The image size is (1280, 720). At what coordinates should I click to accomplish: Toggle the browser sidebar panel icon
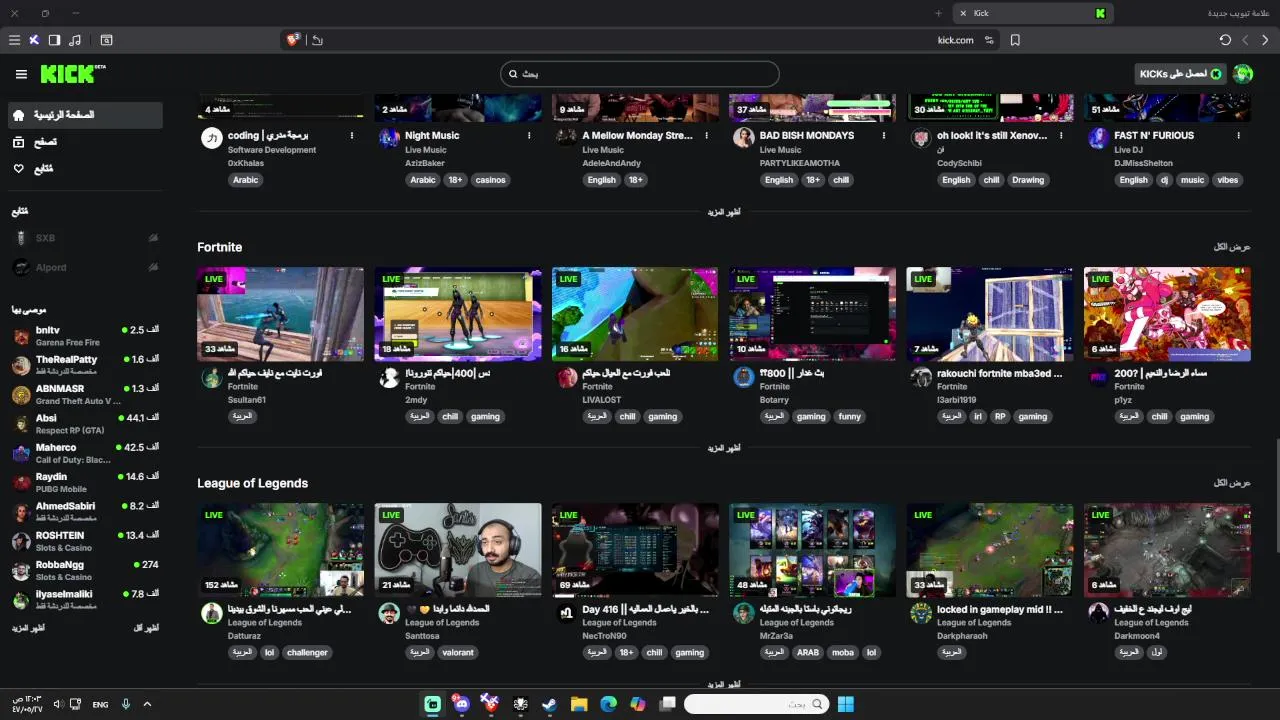tap(54, 40)
